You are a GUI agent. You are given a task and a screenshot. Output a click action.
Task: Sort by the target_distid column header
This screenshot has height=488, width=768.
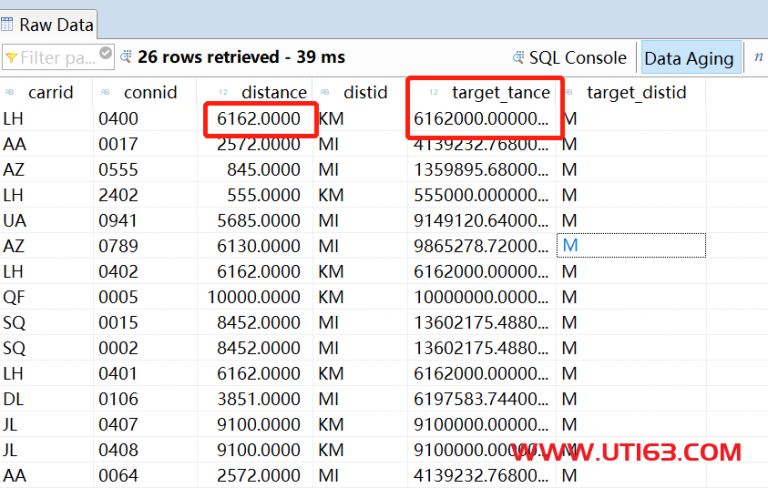(636, 93)
